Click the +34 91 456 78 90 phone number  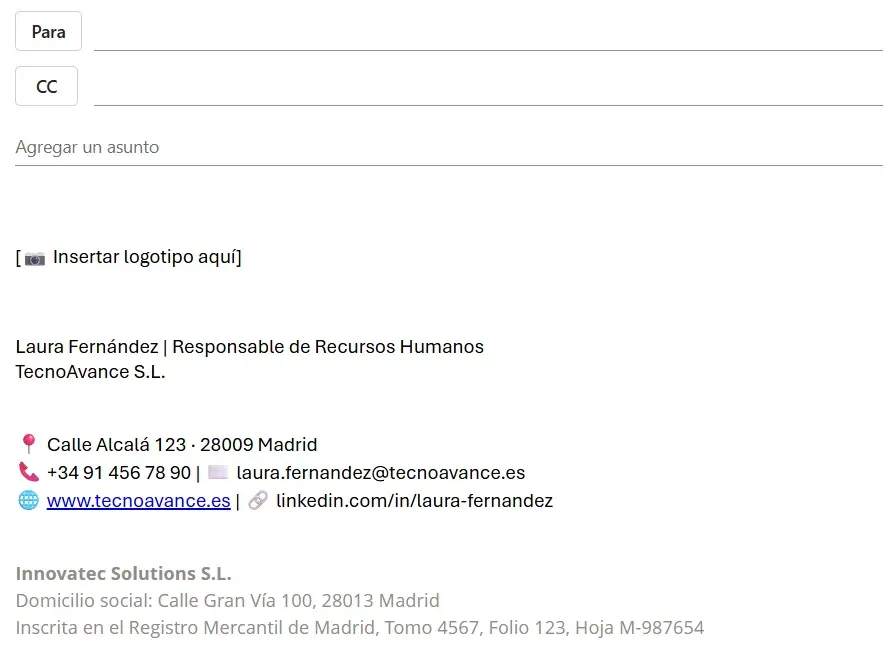(x=118, y=472)
